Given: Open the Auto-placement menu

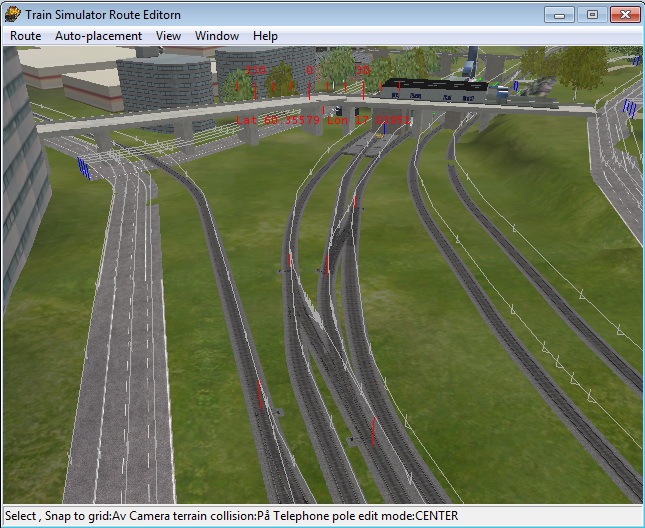Looking at the screenshot, I should click(x=98, y=36).
